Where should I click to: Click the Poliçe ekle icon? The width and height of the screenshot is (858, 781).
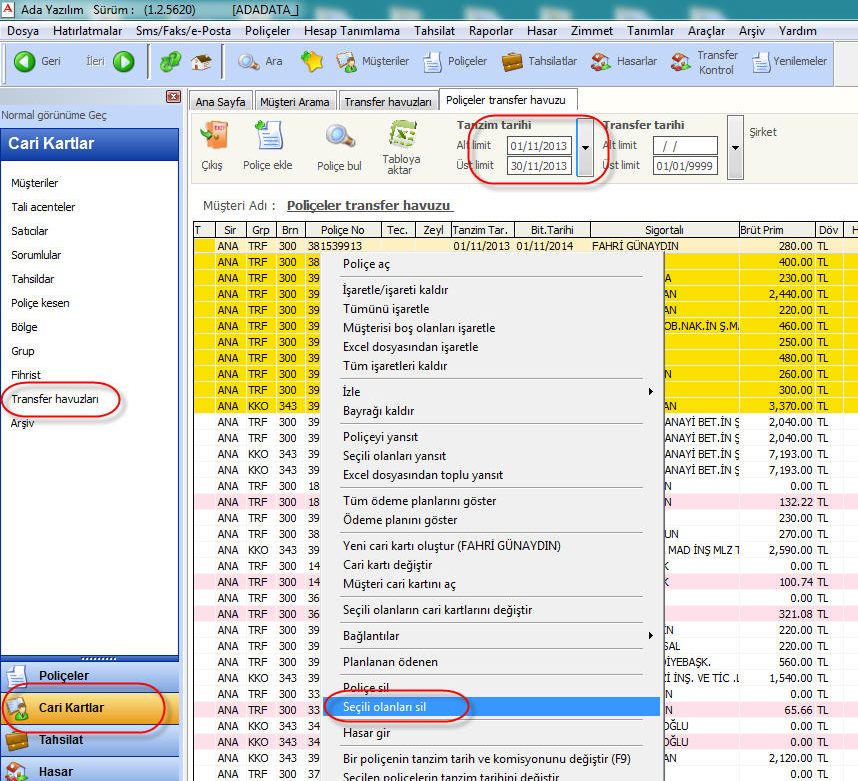pos(268,135)
